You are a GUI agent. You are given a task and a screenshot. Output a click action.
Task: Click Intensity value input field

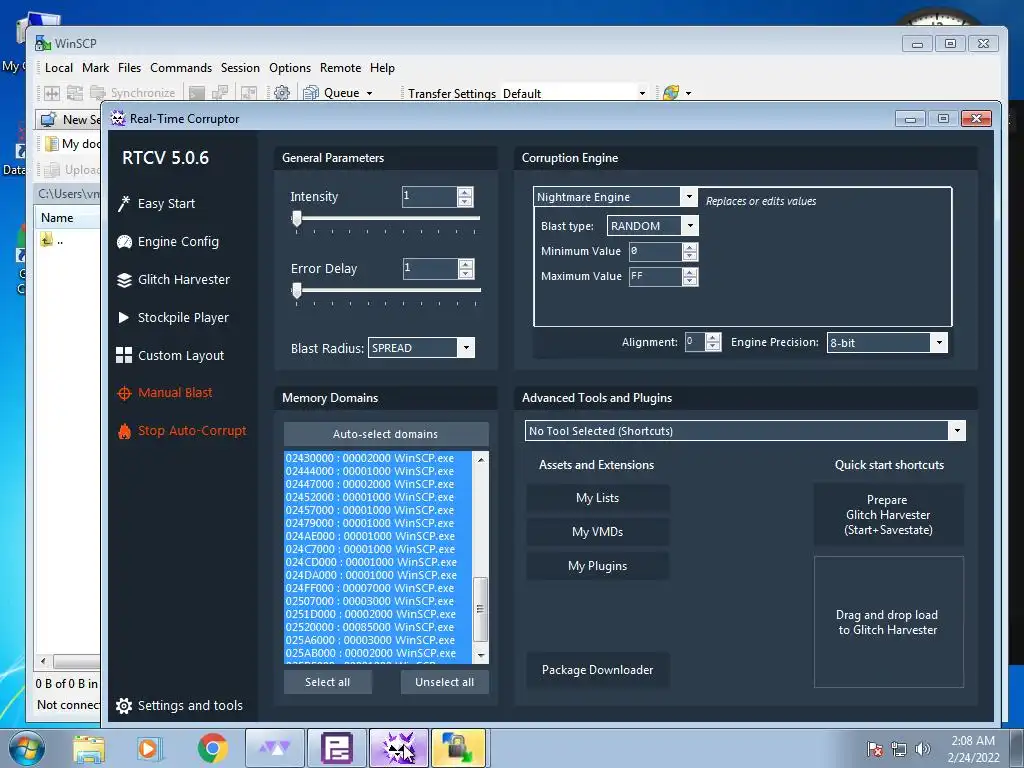pyautogui.click(x=429, y=197)
